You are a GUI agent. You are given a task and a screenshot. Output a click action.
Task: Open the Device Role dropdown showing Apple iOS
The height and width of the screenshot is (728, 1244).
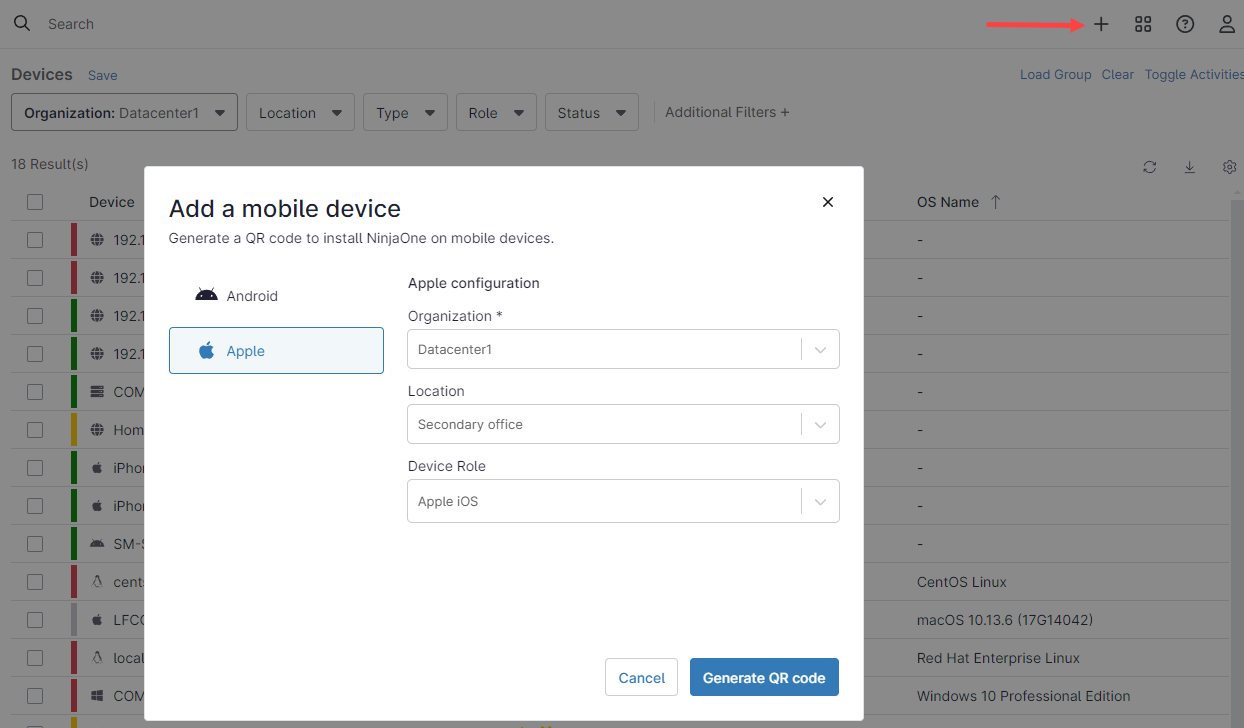pos(622,501)
